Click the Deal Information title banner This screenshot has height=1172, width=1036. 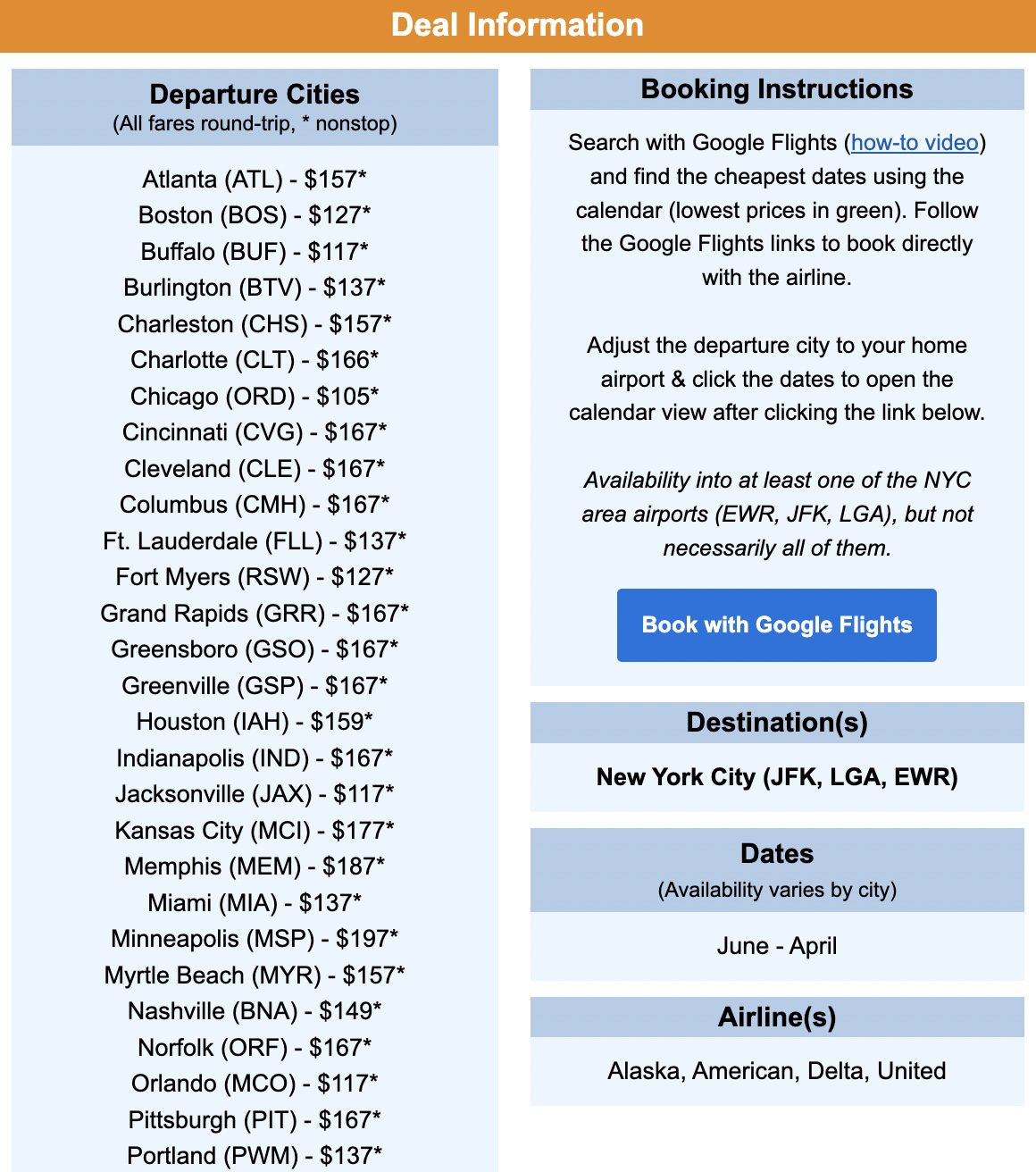pyautogui.click(x=518, y=24)
